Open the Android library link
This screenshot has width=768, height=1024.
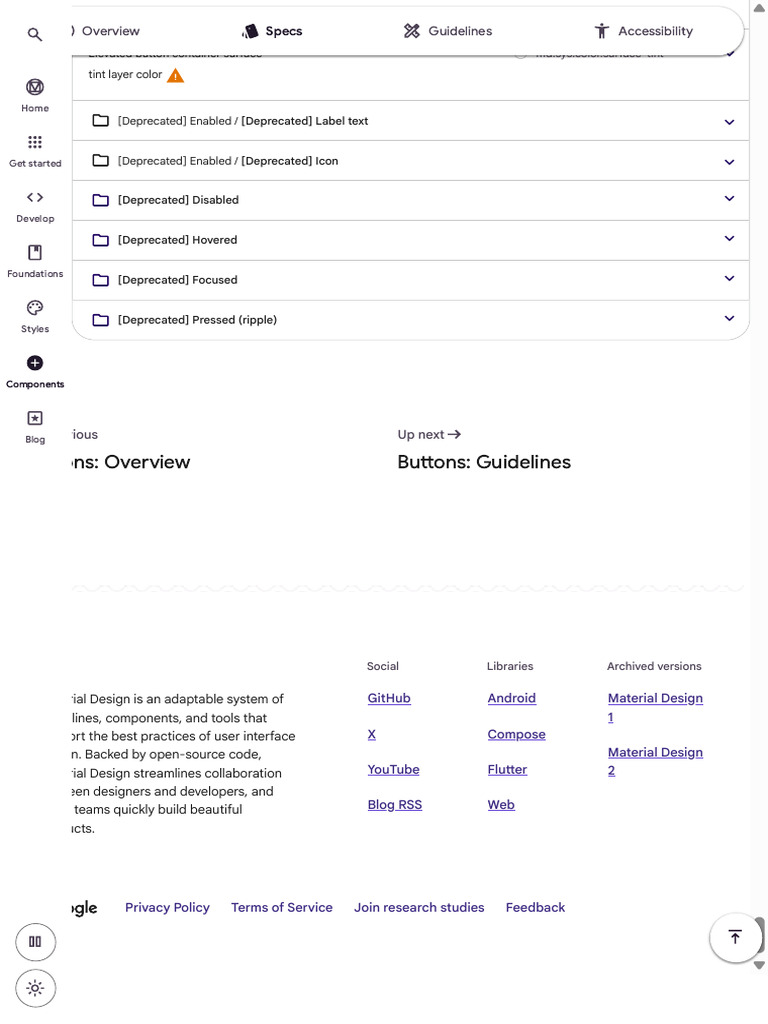[x=511, y=698]
